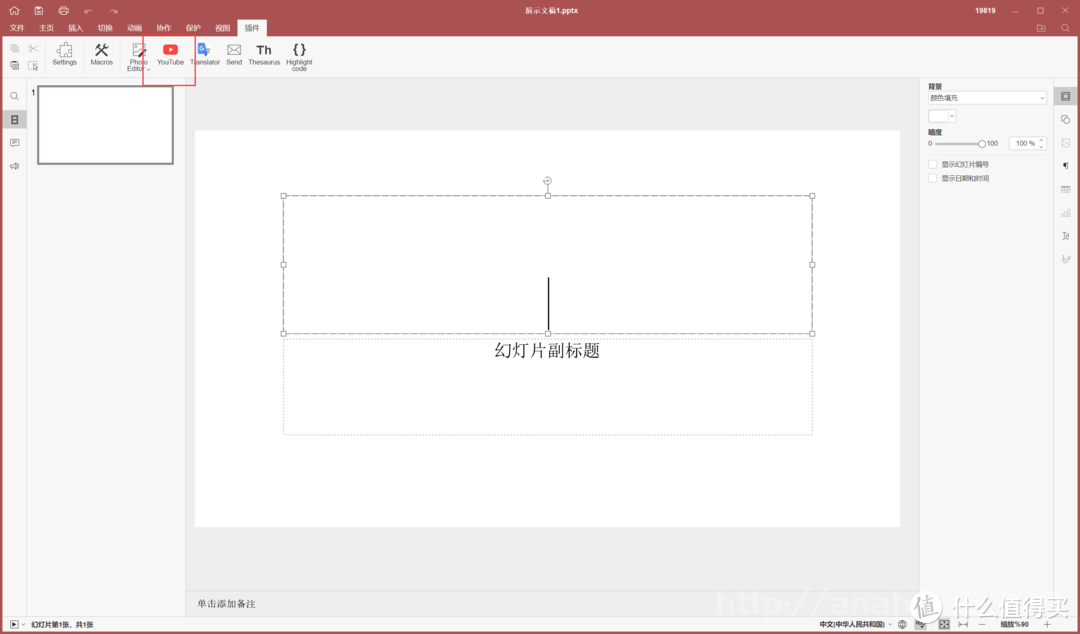
Task: Save the presentation with the floppy icon
Action: point(39,10)
